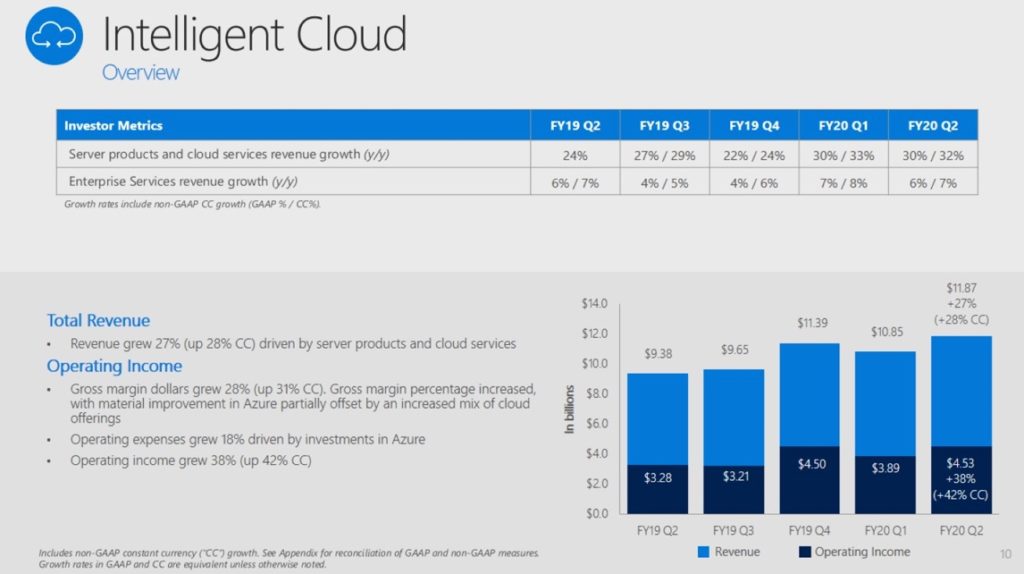Image resolution: width=1024 pixels, height=574 pixels.
Task: Click the 'Includes non-GAAP constant currency' footnote
Action: tap(289, 558)
